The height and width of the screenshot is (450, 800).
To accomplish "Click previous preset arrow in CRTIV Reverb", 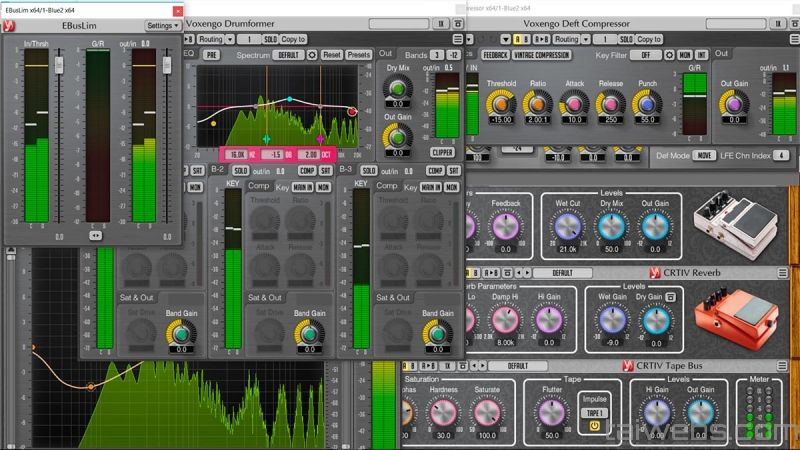I will (519, 273).
